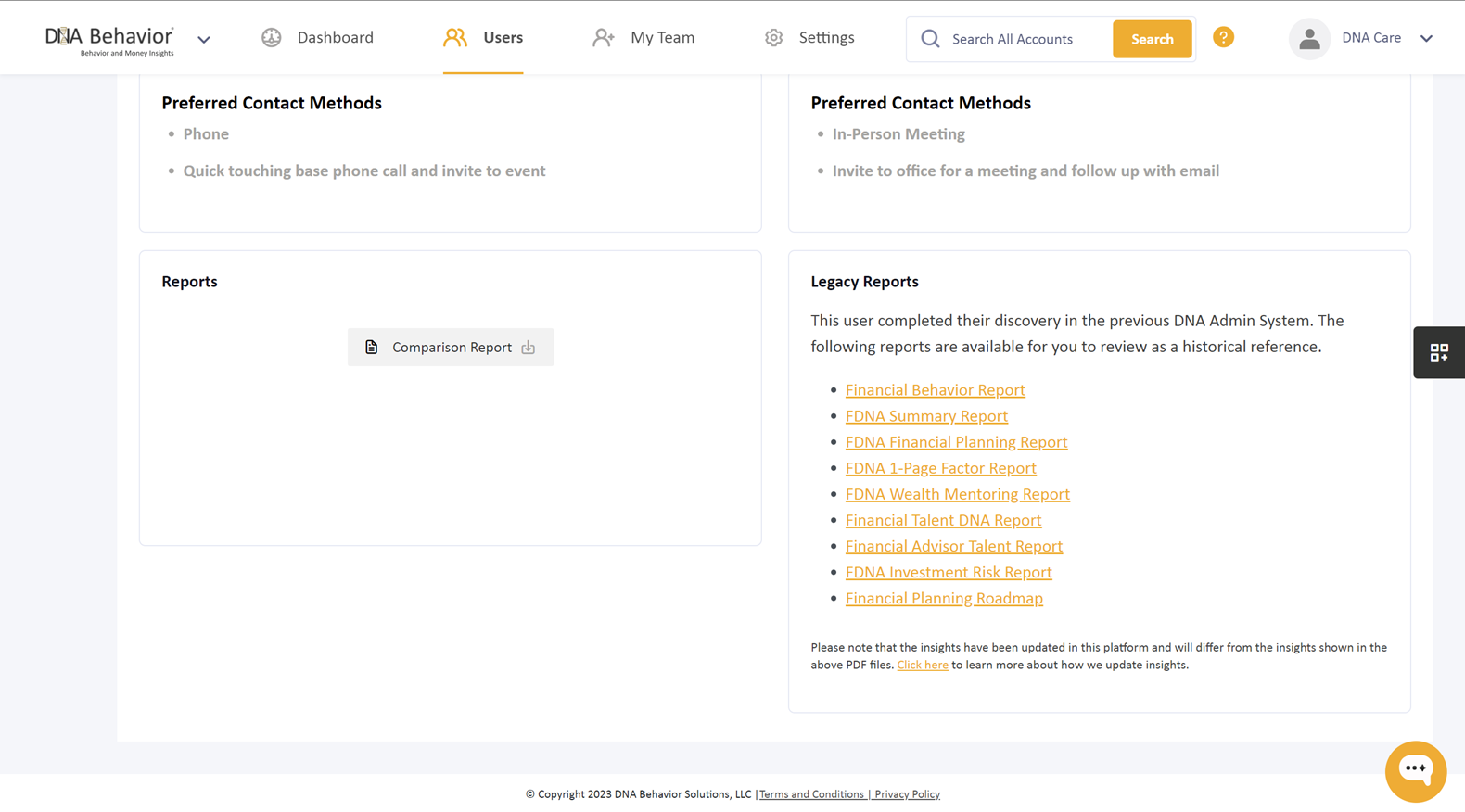Image resolution: width=1465 pixels, height=812 pixels.
Task: Click the 'DNA Care' account name
Action: coord(1371,38)
